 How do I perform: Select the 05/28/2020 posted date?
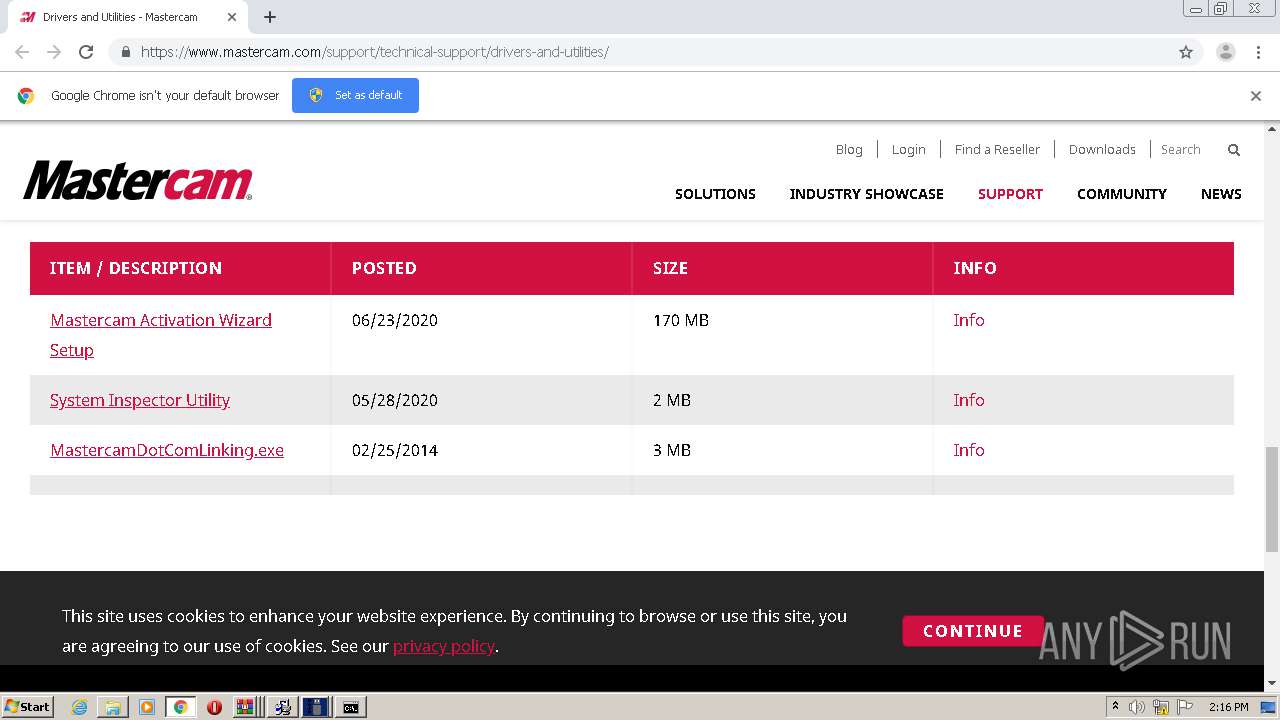point(395,400)
